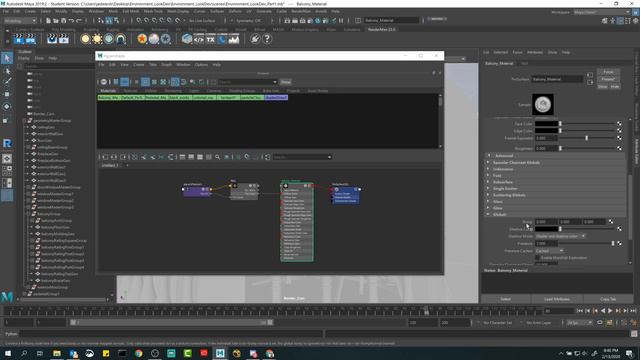Collapse the Globals section
Viewport: 640px width, 360px height.
(555, 214)
